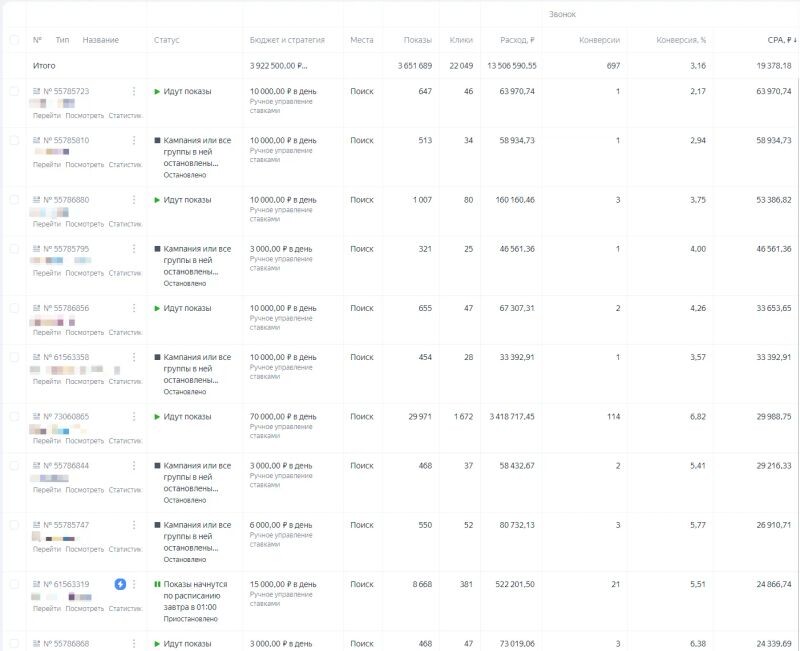Sort by the Клики column header
Image resolution: width=800 pixels, height=651 pixels.
[461, 40]
